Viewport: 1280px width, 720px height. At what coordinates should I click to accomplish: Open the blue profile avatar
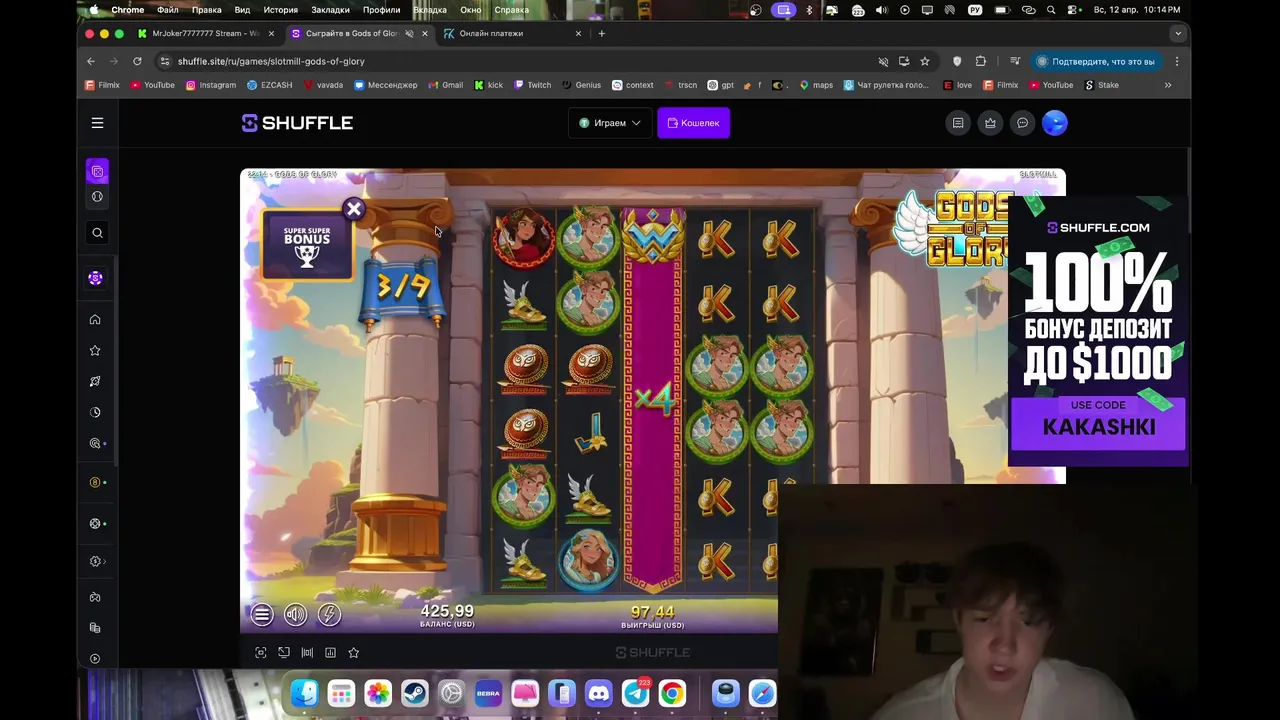pyautogui.click(x=1055, y=123)
